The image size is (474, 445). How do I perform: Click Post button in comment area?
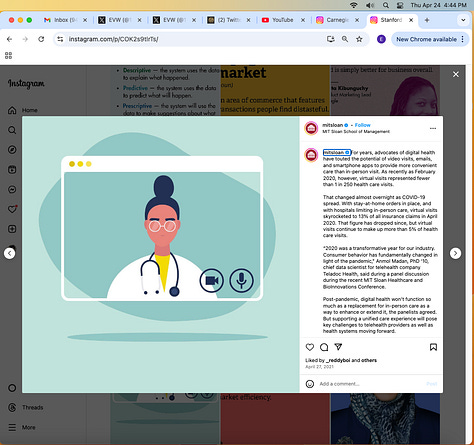click(x=432, y=384)
